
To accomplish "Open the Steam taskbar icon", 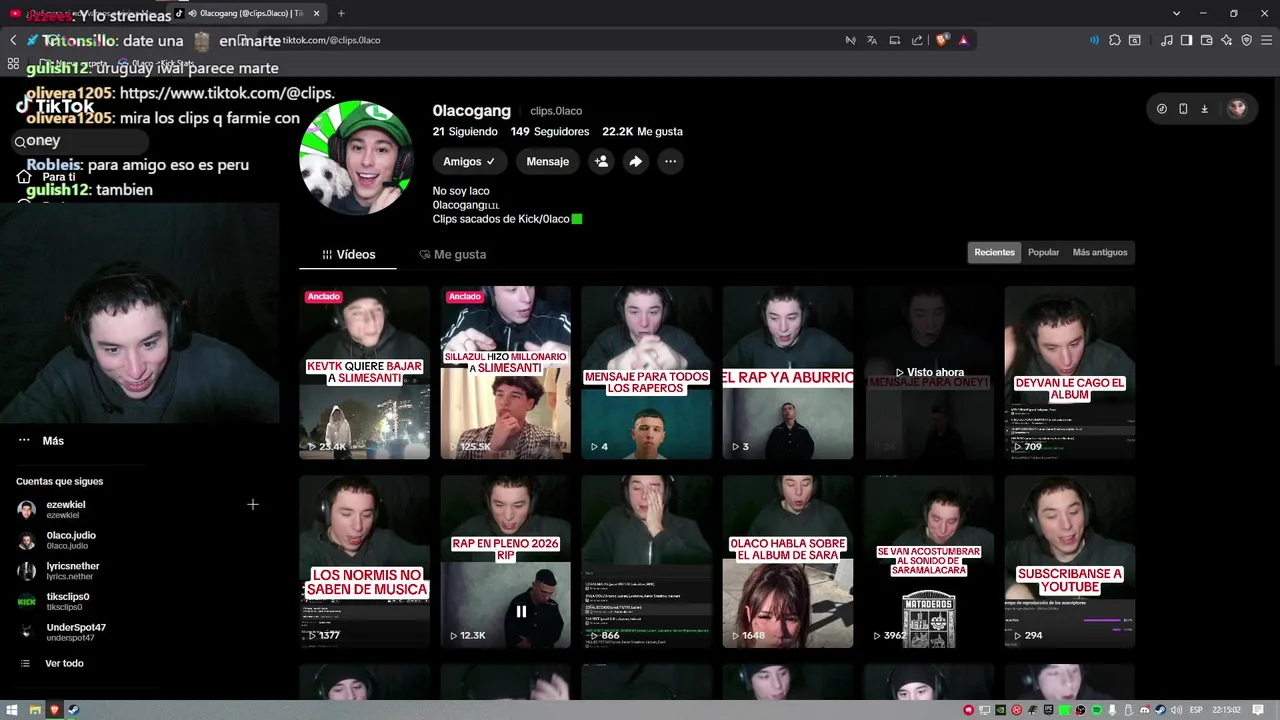I will click(x=73, y=710).
